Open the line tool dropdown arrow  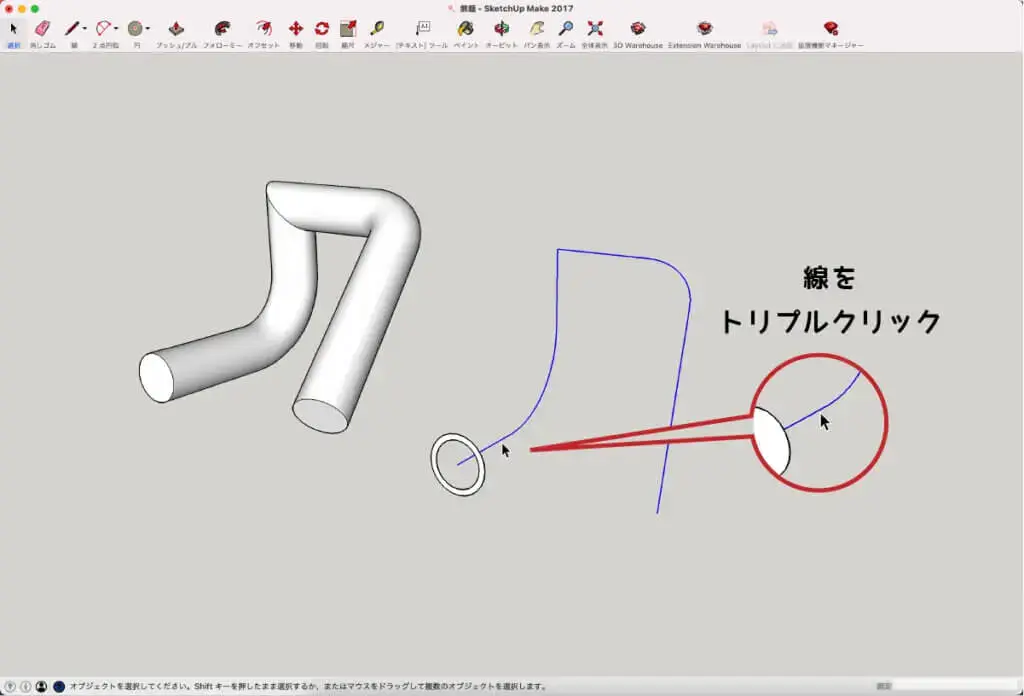coord(85,29)
